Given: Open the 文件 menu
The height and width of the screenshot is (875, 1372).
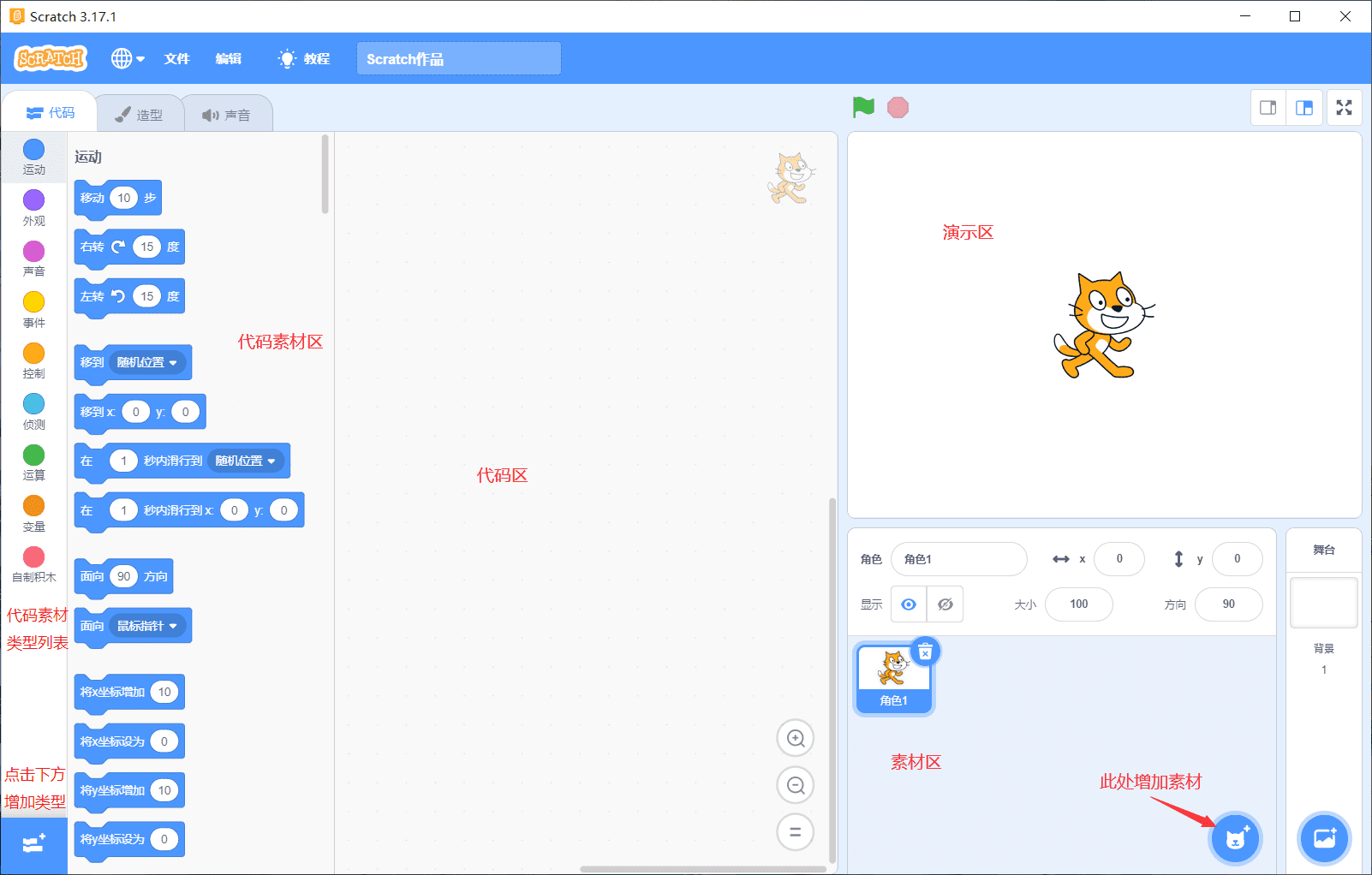Looking at the screenshot, I should (177, 58).
